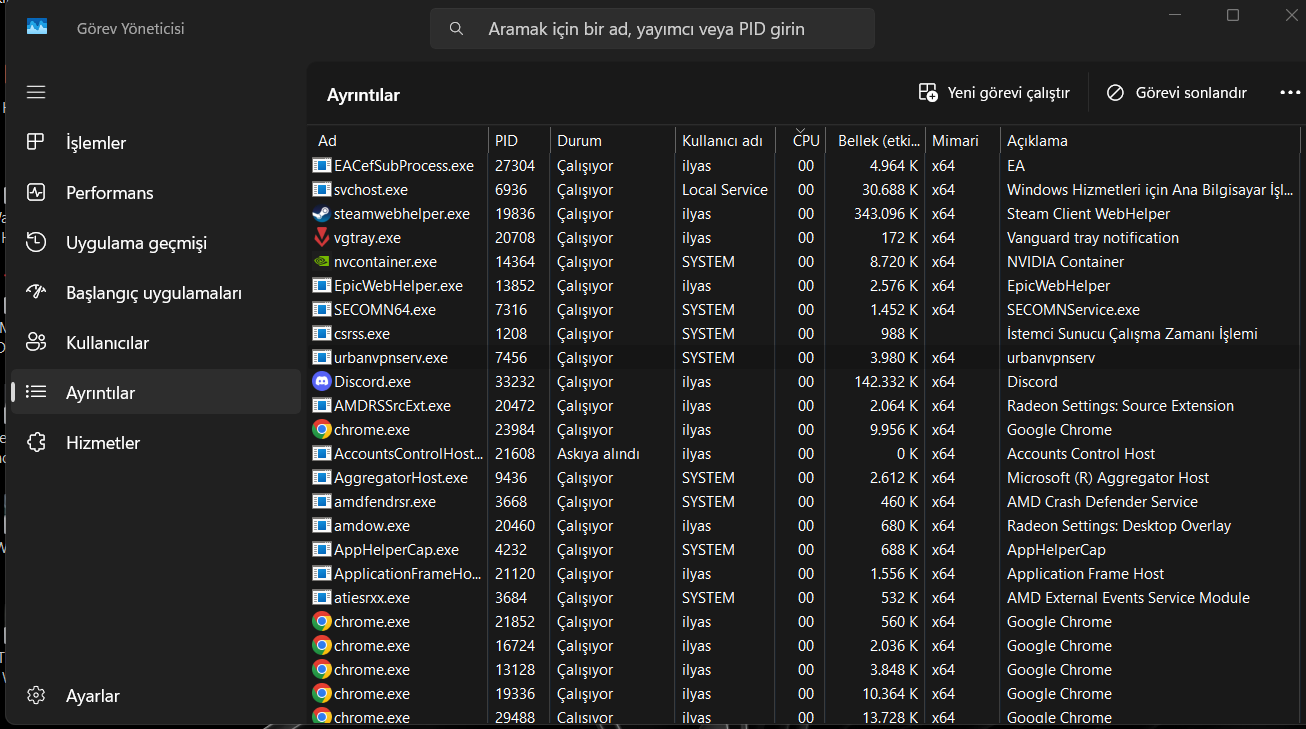Select the vgtray.exe process name

tap(367, 238)
